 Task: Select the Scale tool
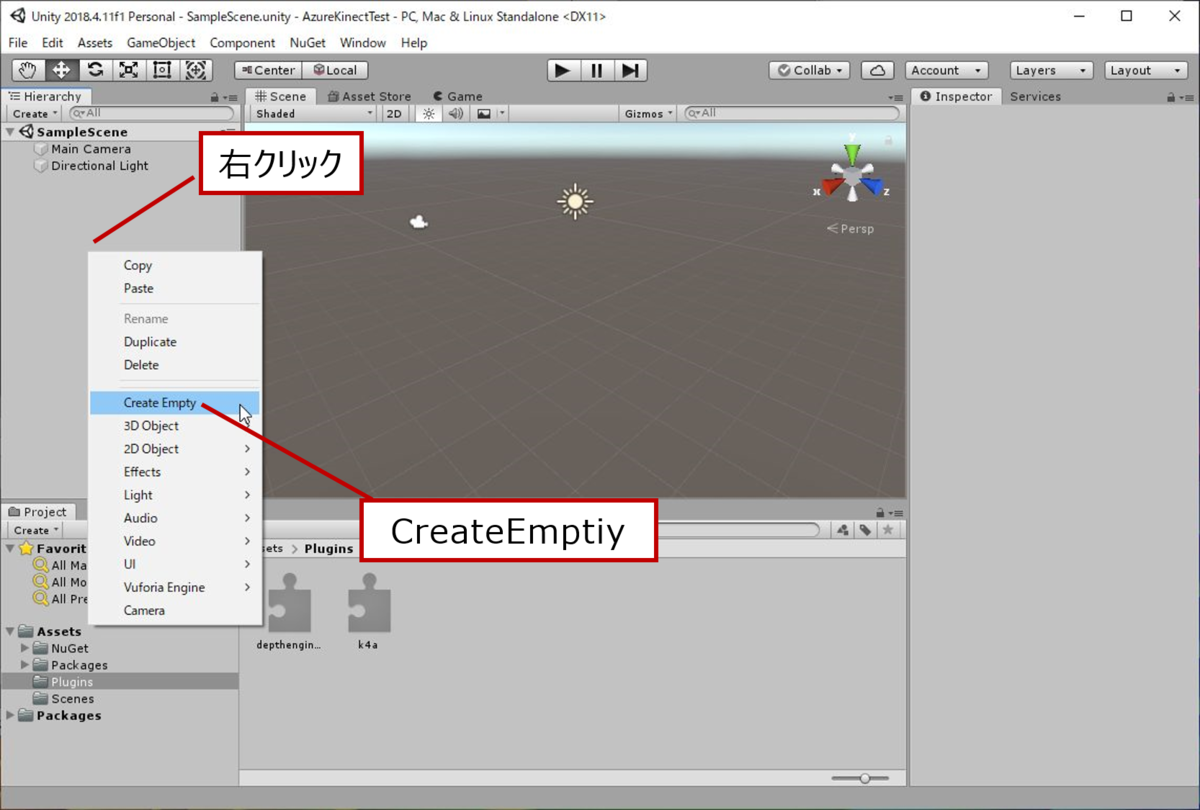(128, 70)
